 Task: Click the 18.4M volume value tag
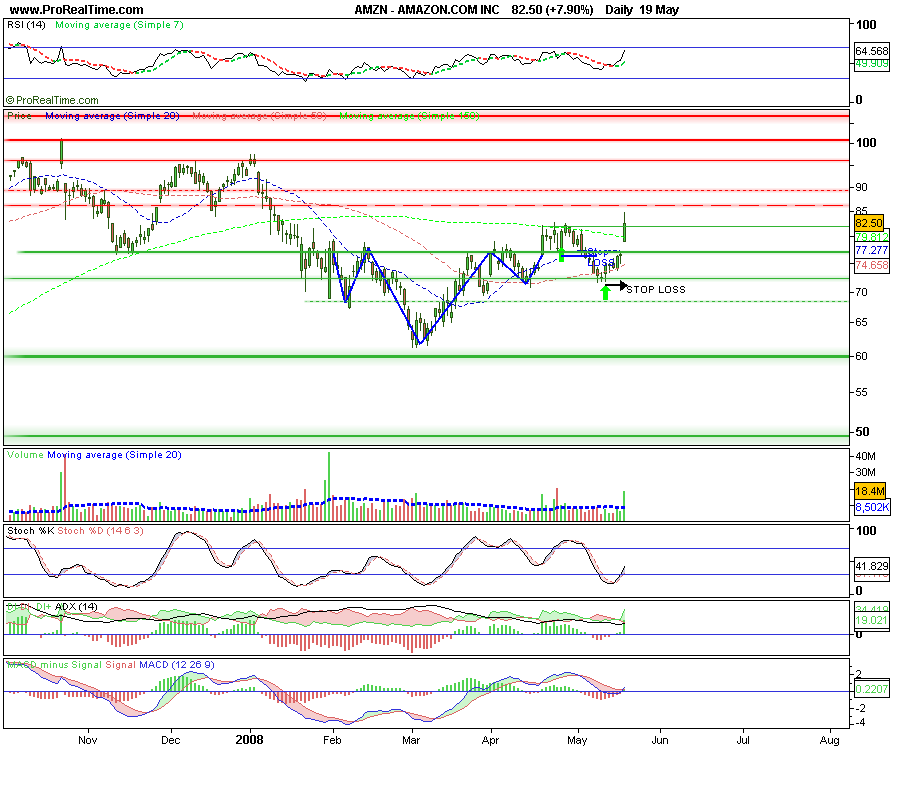tap(870, 491)
